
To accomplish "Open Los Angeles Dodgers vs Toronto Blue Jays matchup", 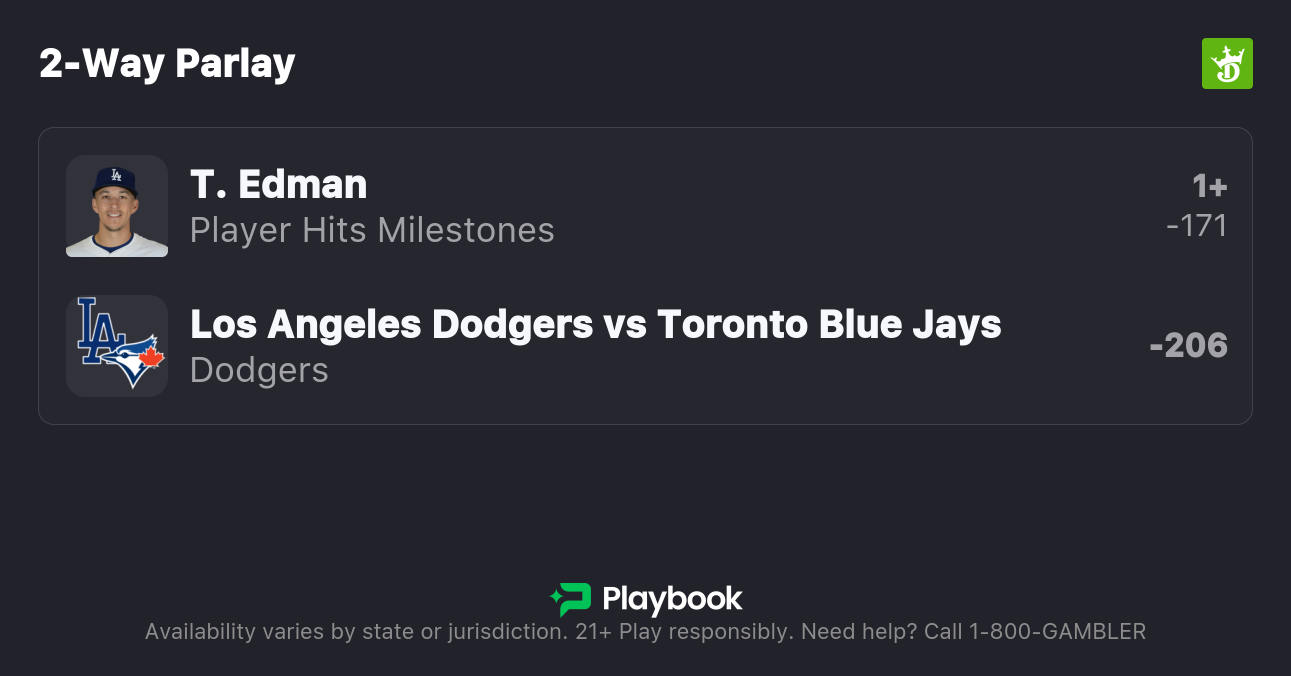I will [x=595, y=324].
